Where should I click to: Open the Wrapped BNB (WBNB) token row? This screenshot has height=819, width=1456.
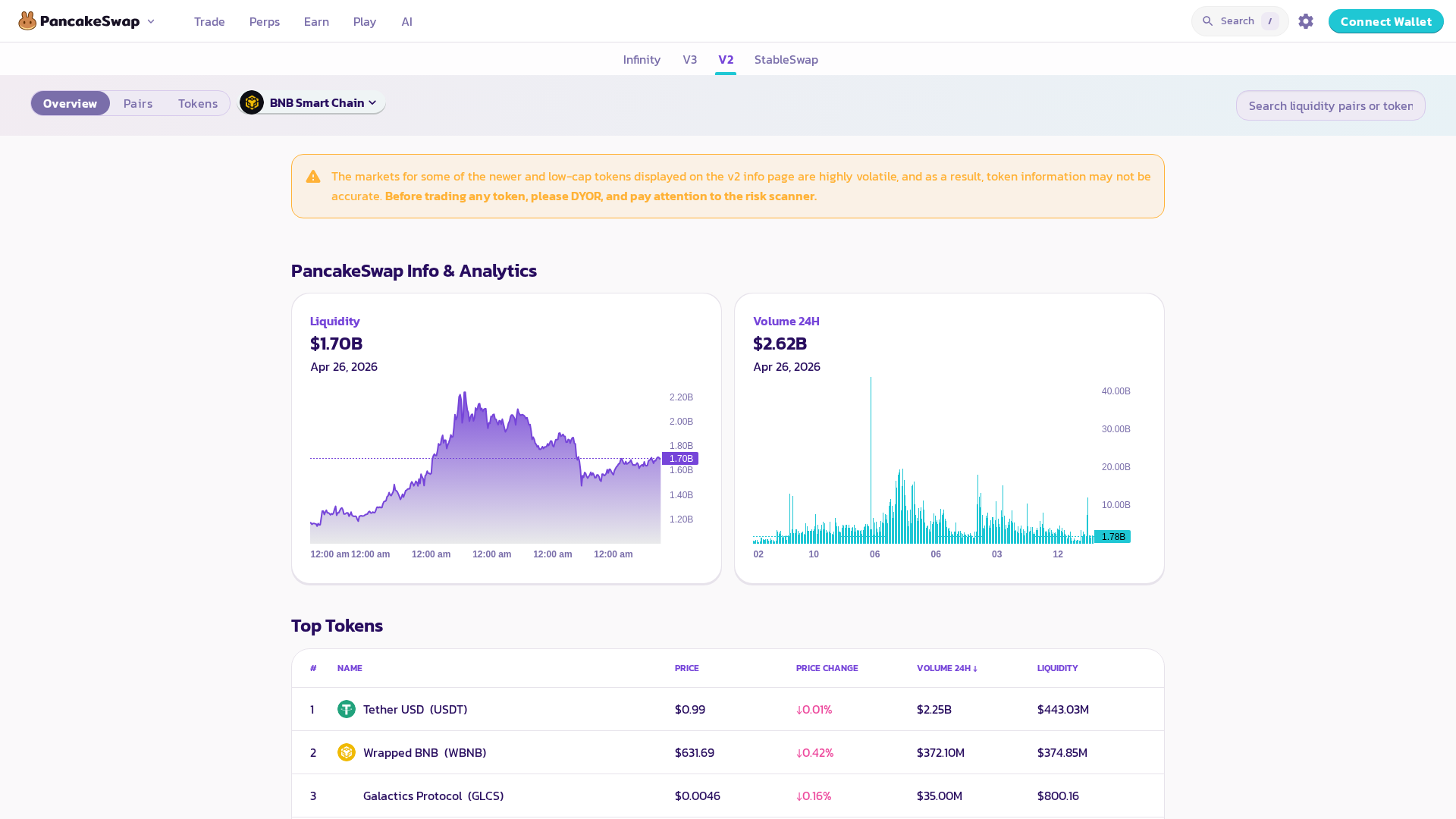(x=728, y=752)
